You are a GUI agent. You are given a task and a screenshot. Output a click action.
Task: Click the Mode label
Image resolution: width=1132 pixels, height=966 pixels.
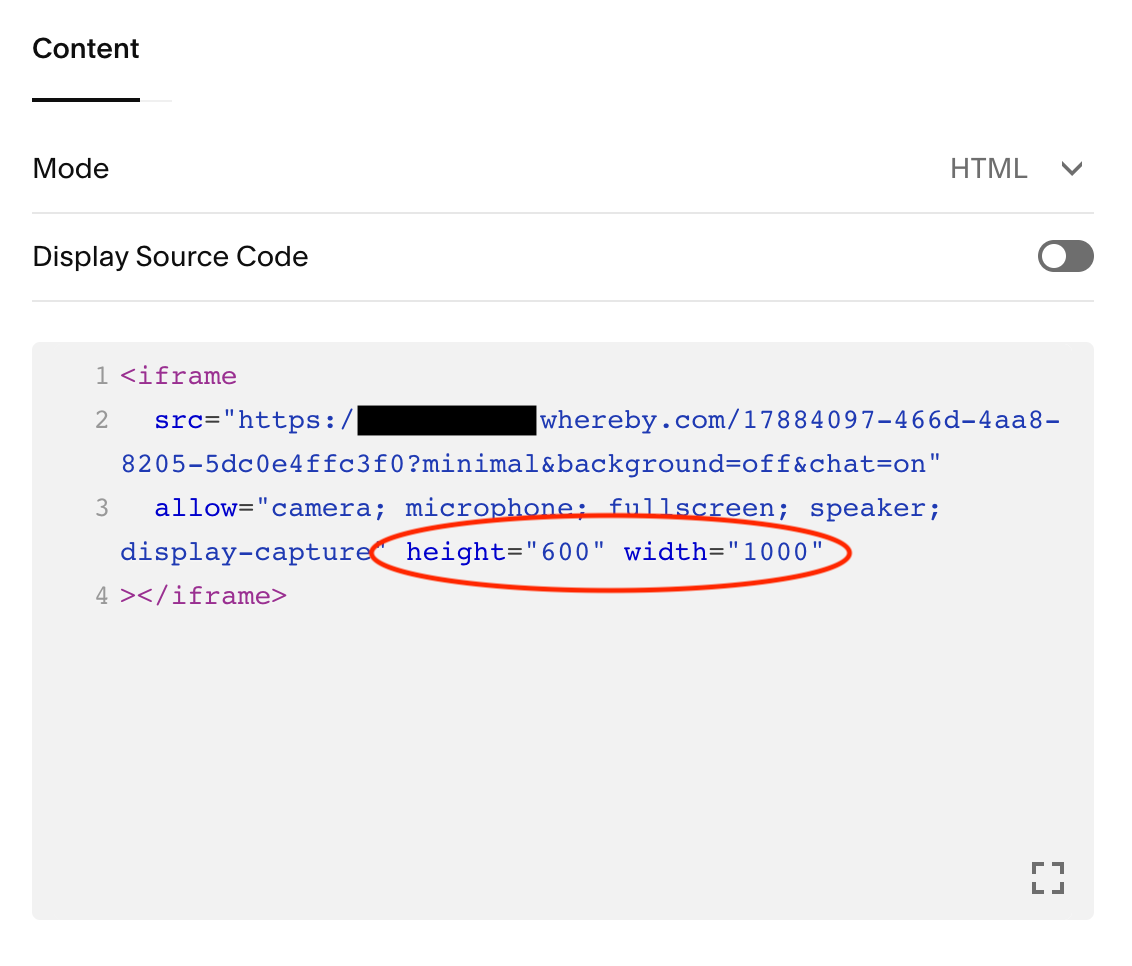coord(71,169)
